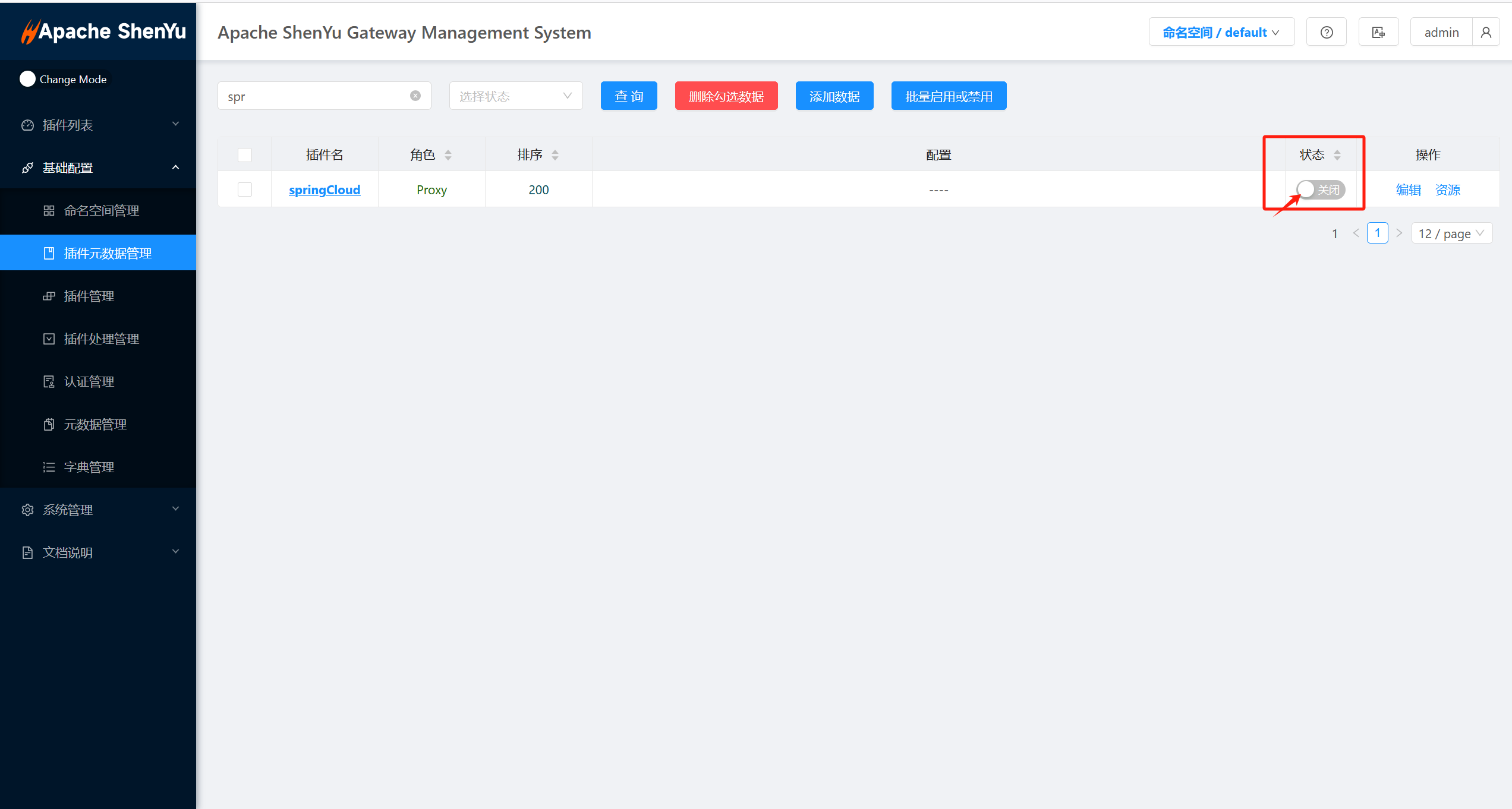Click the 编辑 link for springCloud
The width and height of the screenshot is (1512, 809).
tap(1408, 189)
